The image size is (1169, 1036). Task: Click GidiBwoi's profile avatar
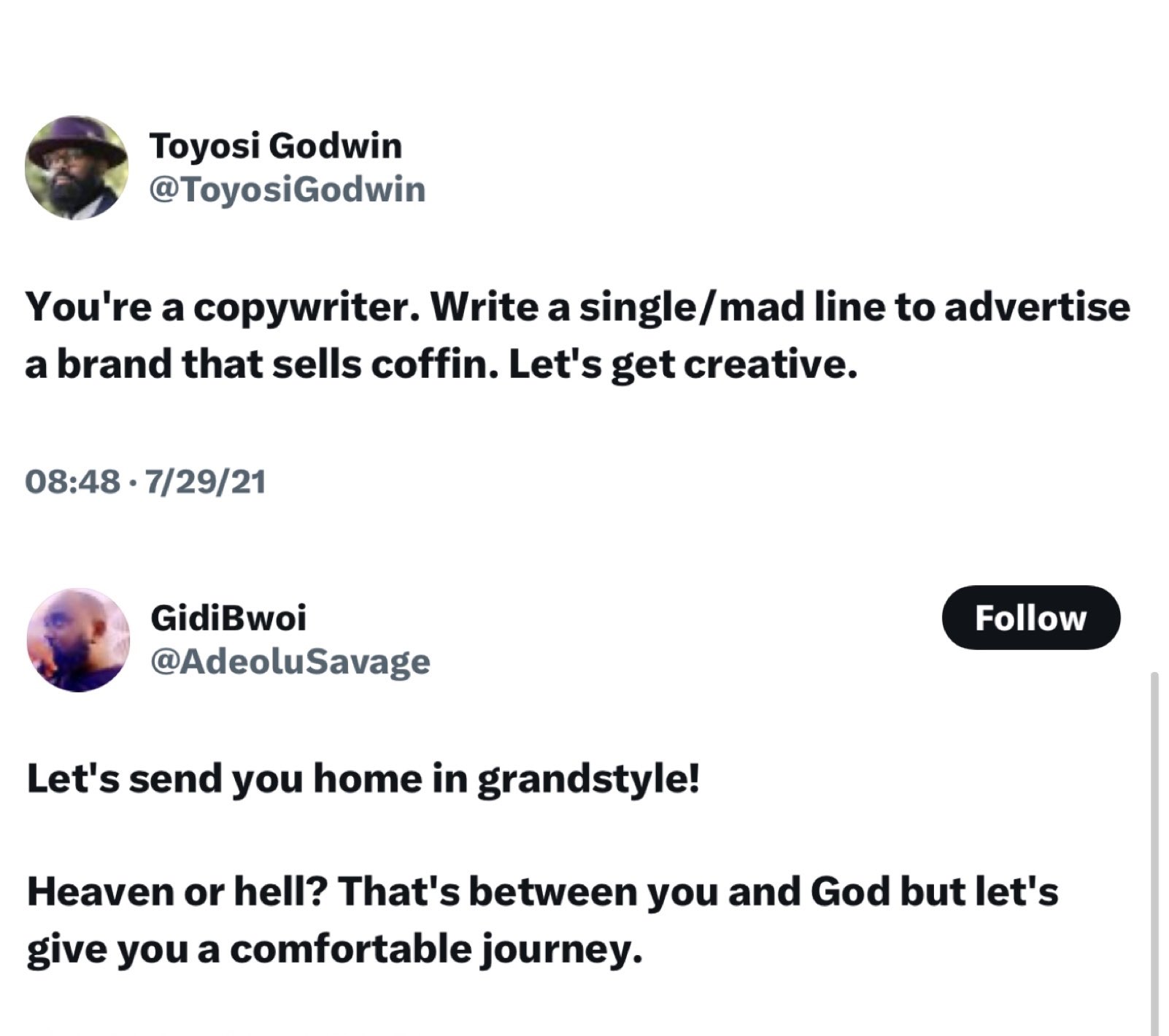coord(78,640)
